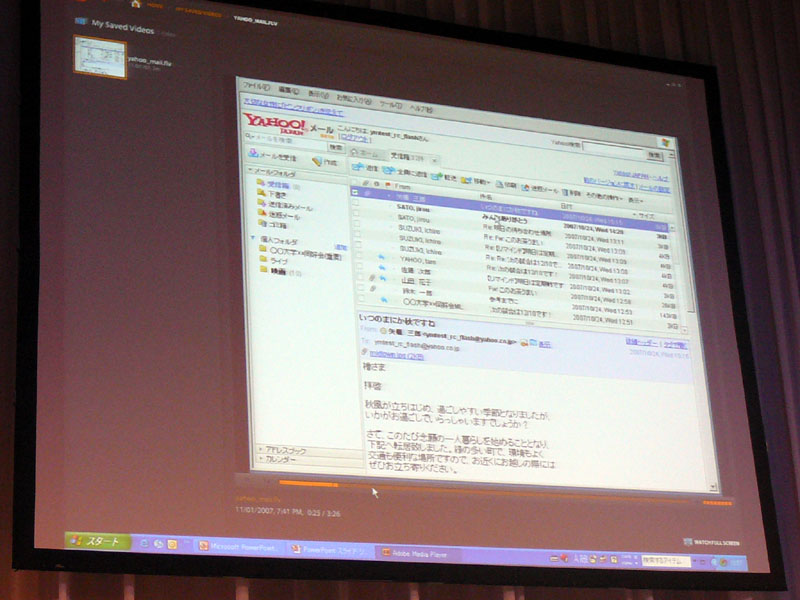This screenshot has height=600, width=800.
Task: Click the 転送 (forward) toolbar icon
Action: click(437, 177)
